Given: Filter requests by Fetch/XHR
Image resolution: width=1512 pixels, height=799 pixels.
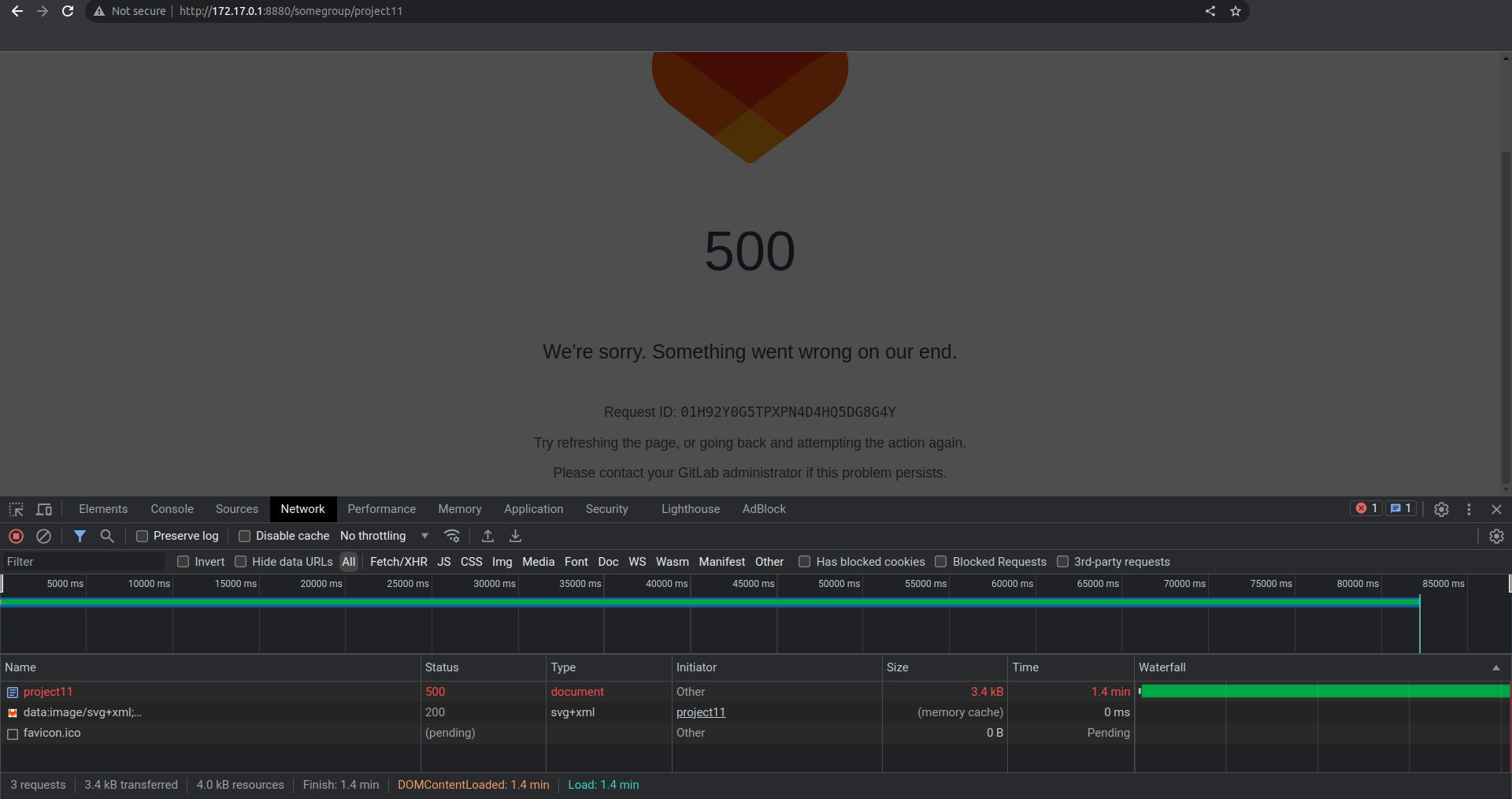Looking at the screenshot, I should coord(398,562).
